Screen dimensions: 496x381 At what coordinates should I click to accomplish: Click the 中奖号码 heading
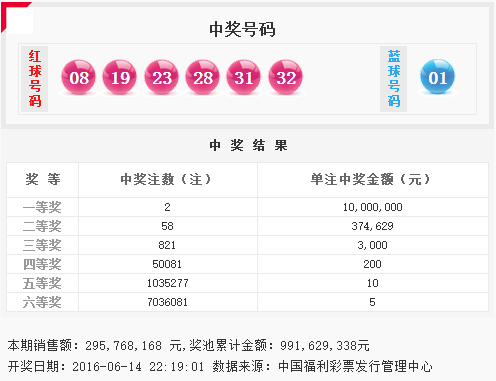(242, 29)
